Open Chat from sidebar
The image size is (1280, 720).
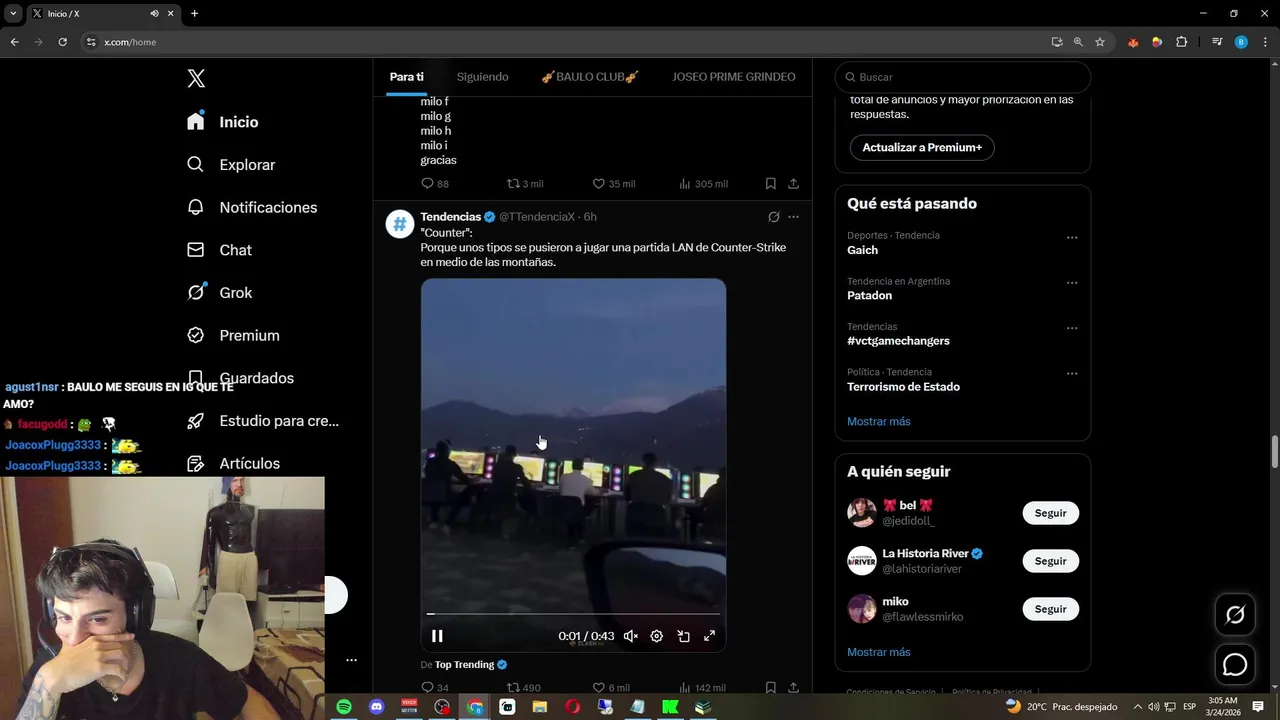[x=219, y=250]
